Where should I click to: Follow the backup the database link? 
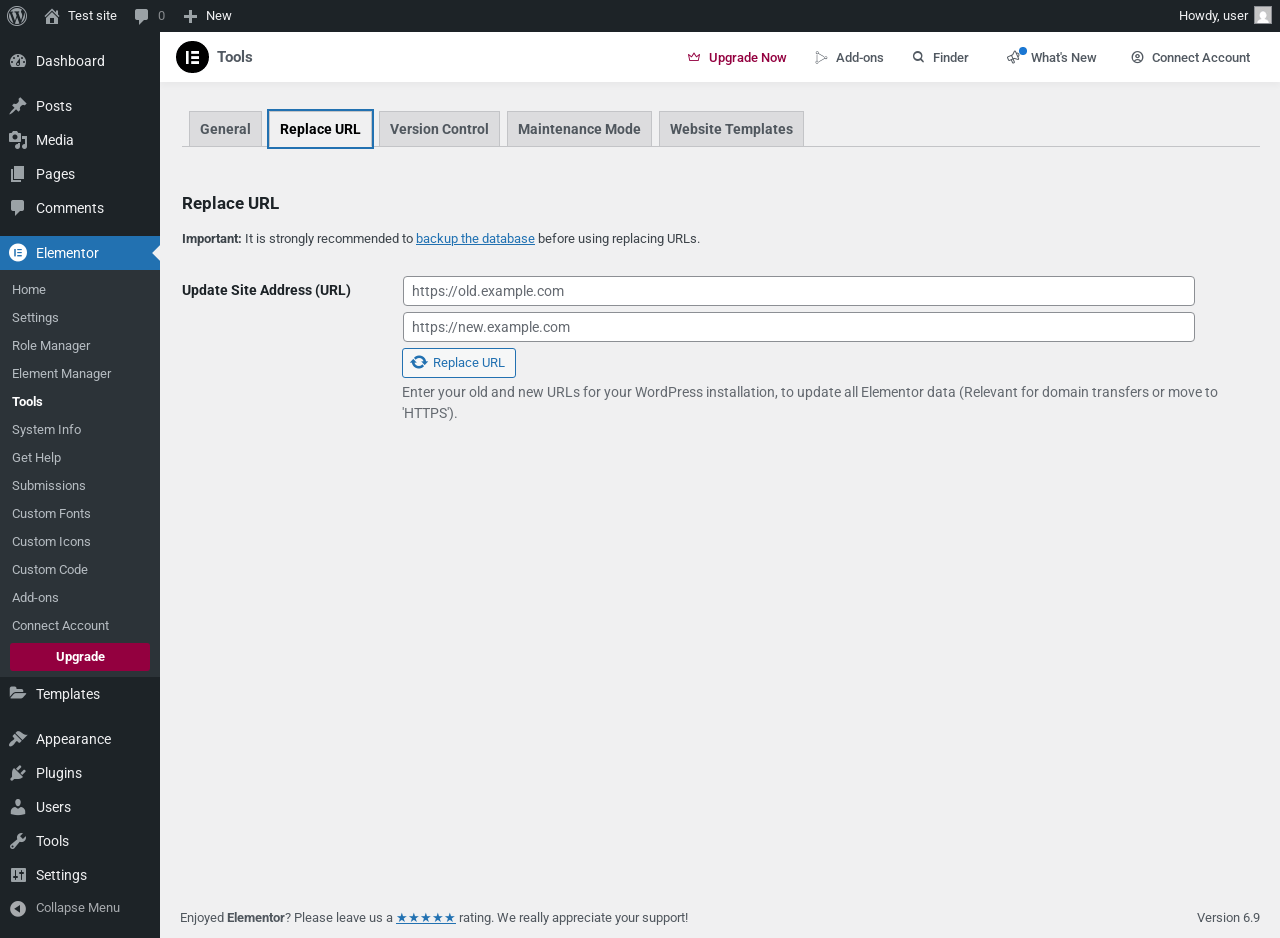tap(475, 239)
